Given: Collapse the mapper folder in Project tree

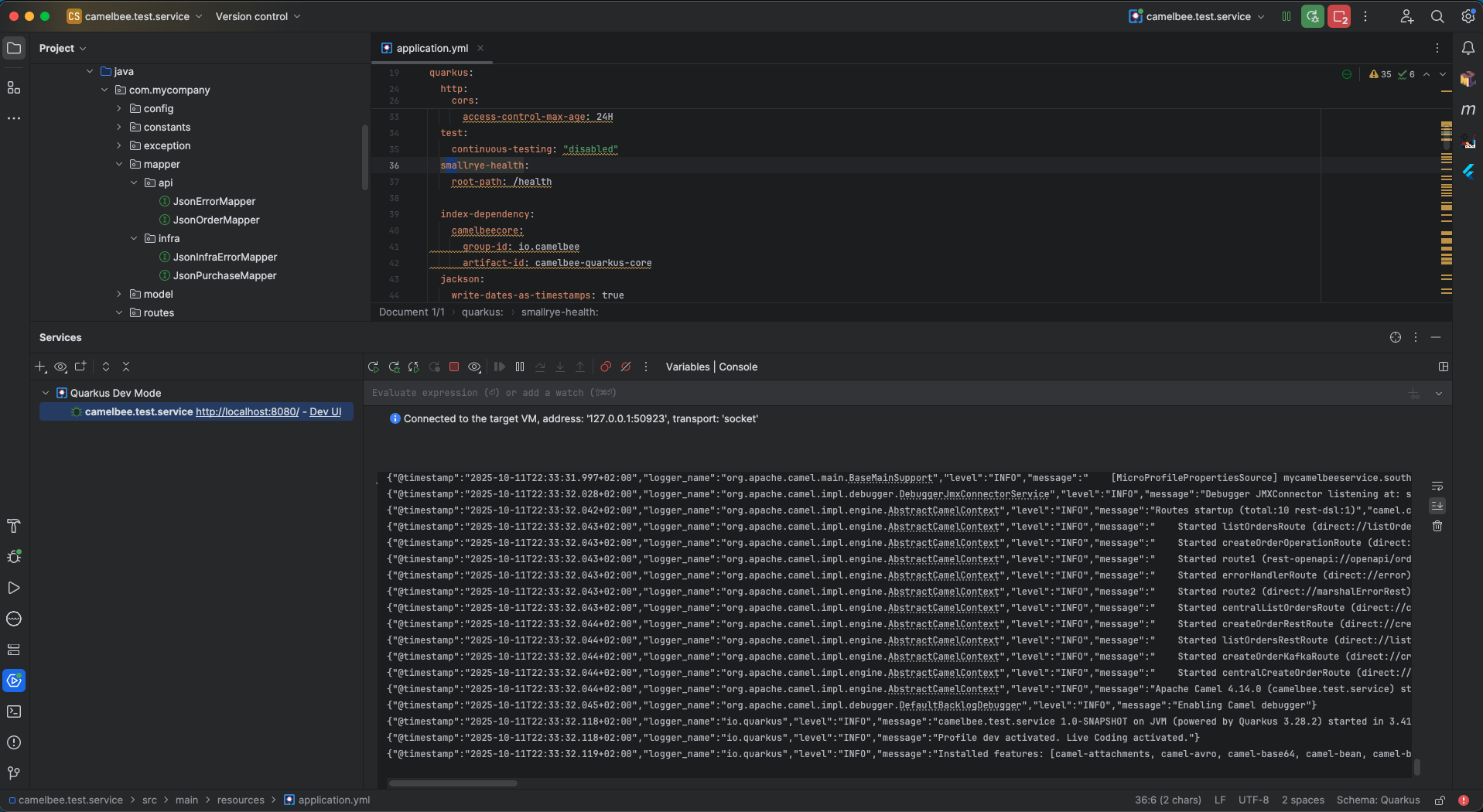Looking at the screenshot, I should (x=119, y=164).
